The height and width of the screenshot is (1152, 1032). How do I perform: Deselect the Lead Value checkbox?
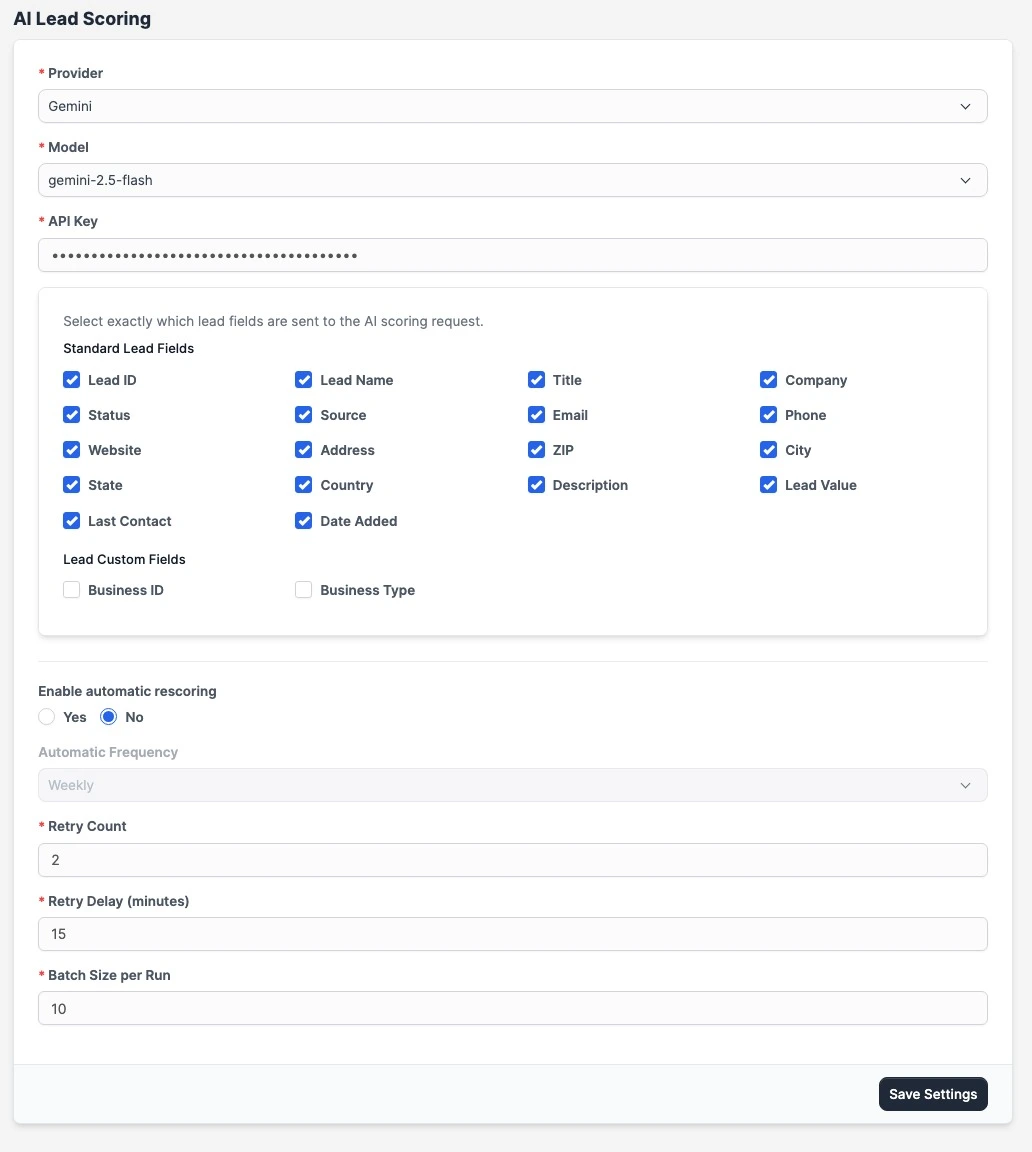coord(769,485)
